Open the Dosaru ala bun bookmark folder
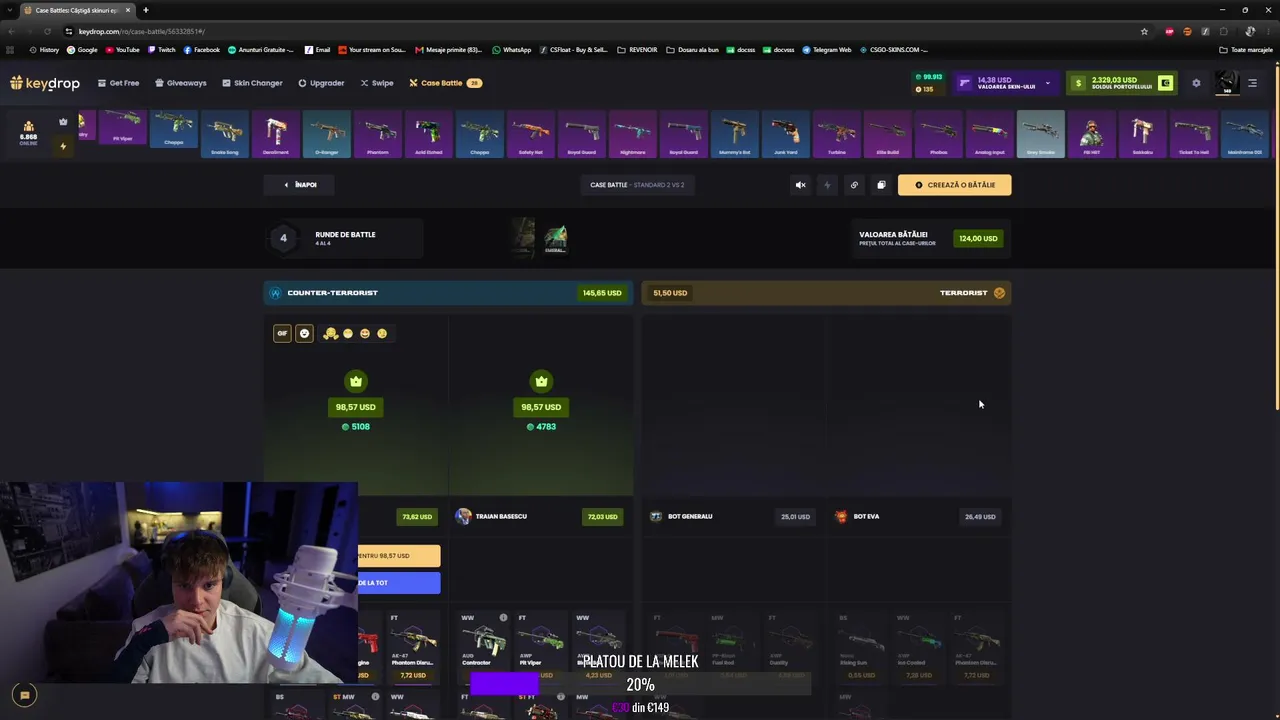The image size is (1280, 720). tap(692, 50)
